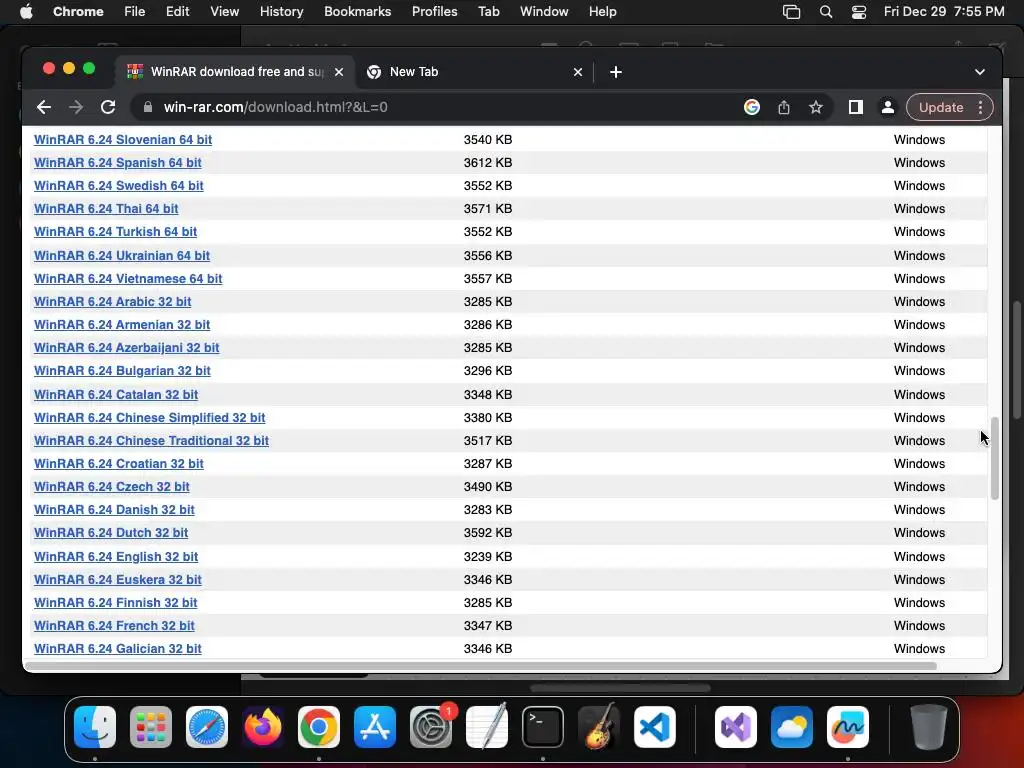1024x768 pixels.
Task: Open Visual Studio Code from the Dock
Action: [655, 727]
